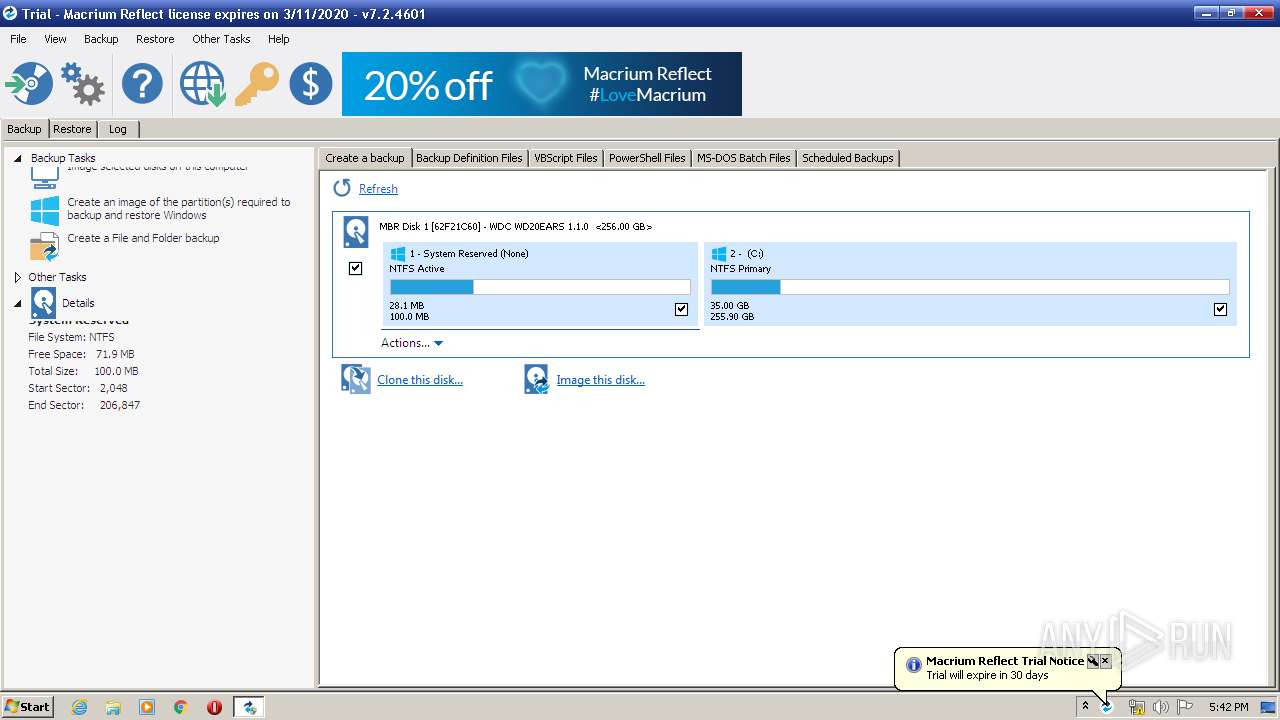Open Internet Explorer from the taskbar
This screenshot has width=1280, height=720.
[80, 707]
